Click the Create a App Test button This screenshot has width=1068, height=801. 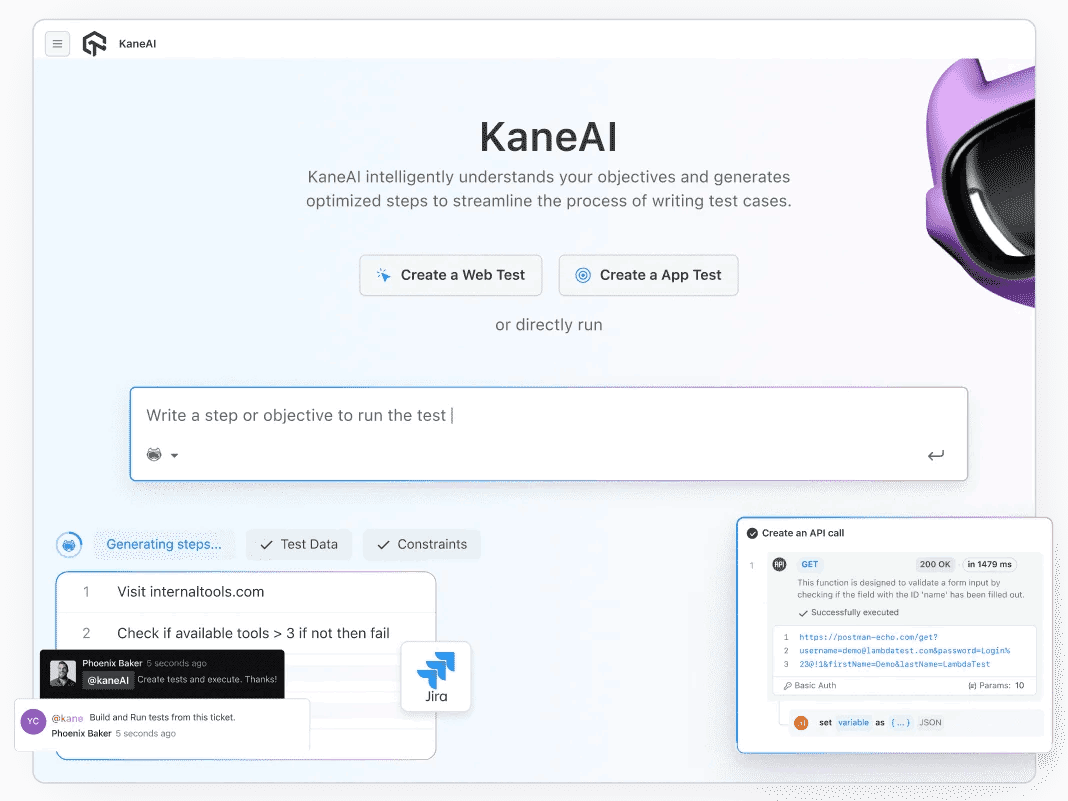point(648,275)
